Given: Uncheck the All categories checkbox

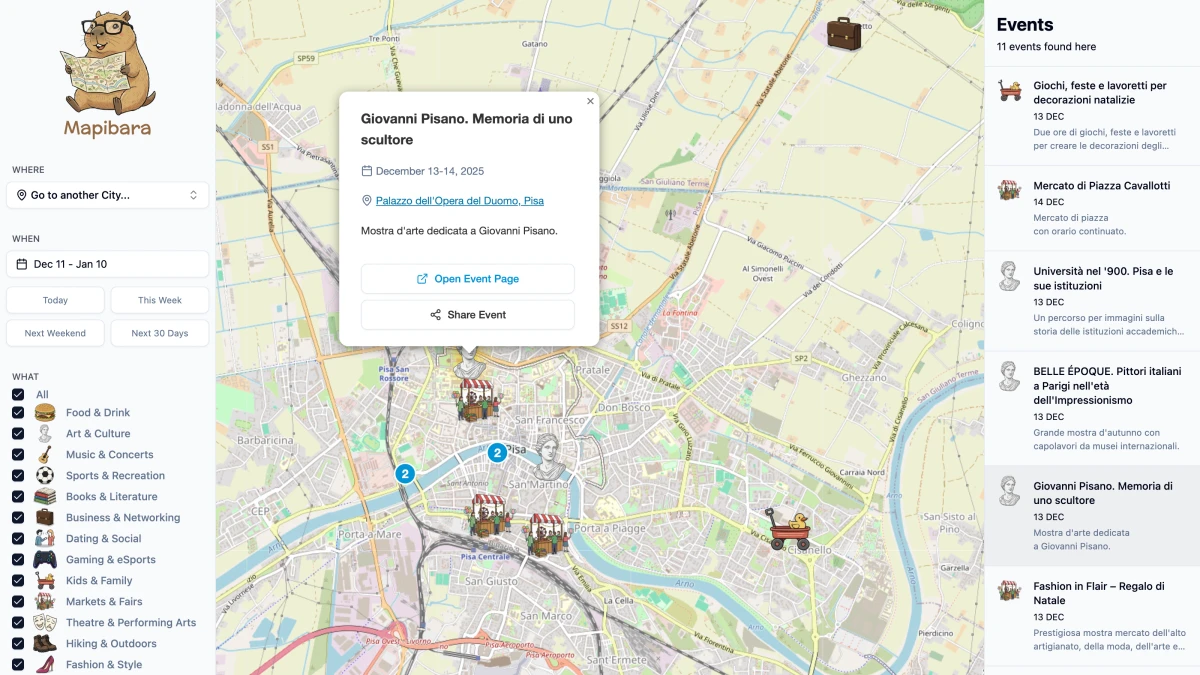Looking at the screenshot, I should coord(18,395).
